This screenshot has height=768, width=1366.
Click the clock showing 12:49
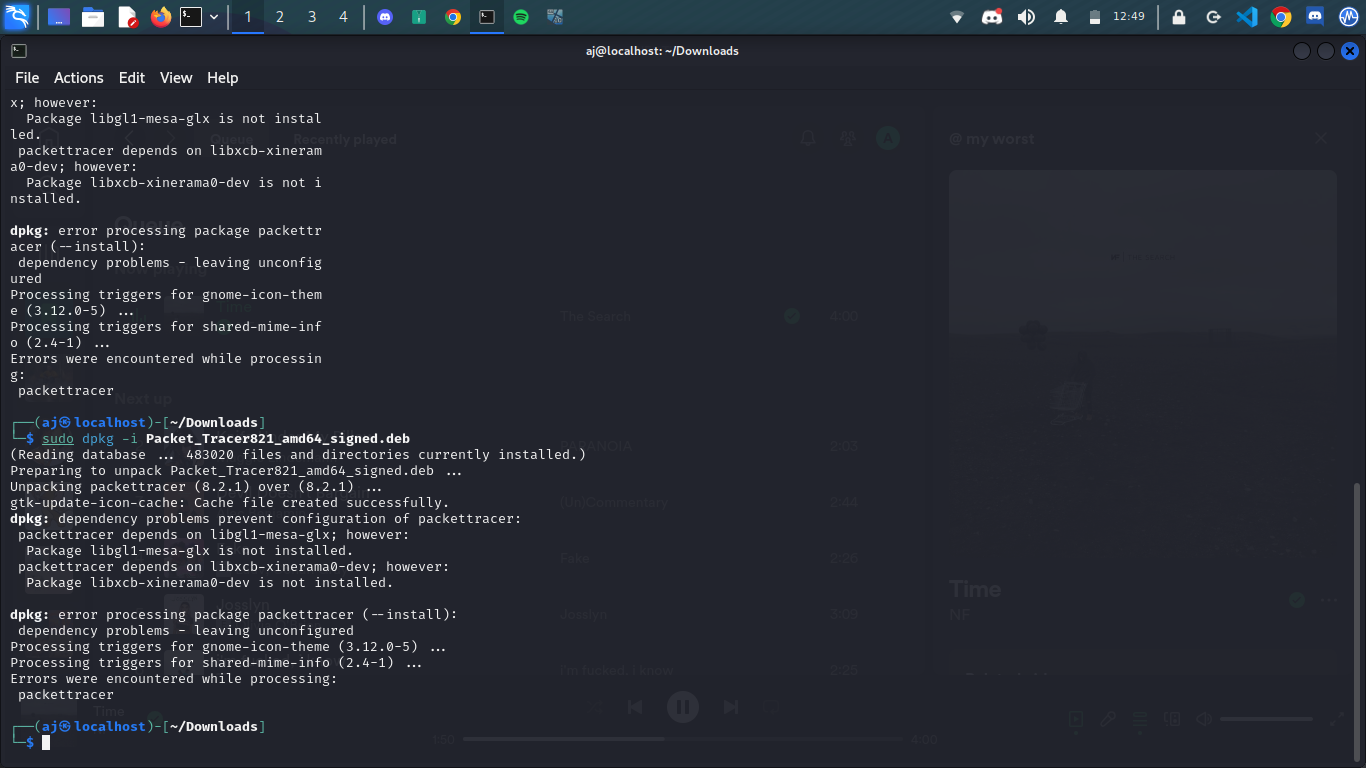1128,17
